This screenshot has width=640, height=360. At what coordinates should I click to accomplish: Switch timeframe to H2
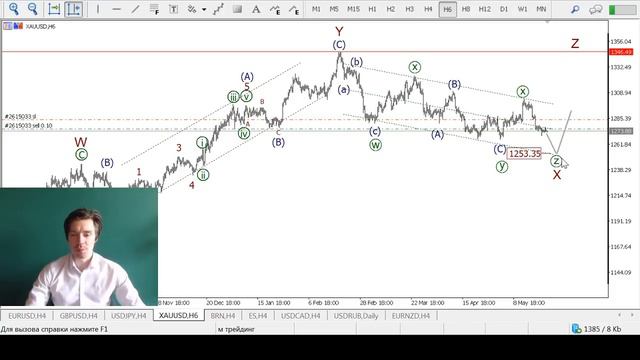391,9
